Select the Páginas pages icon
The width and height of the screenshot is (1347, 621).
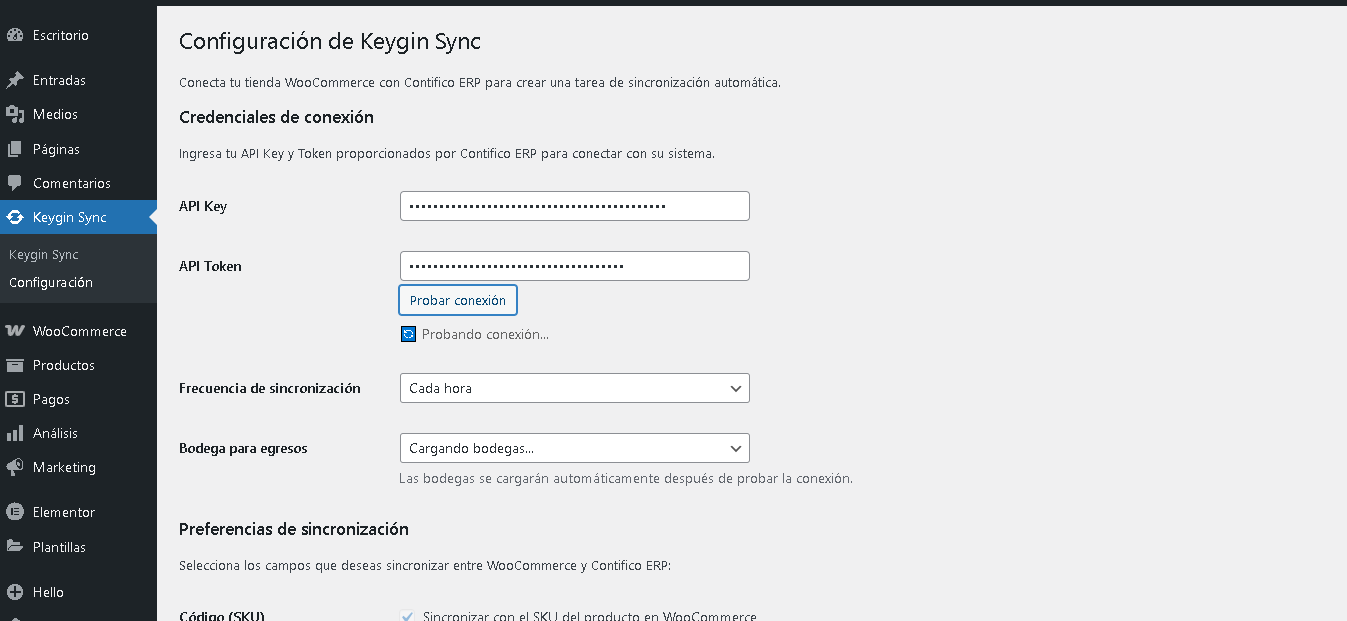[x=17, y=148]
